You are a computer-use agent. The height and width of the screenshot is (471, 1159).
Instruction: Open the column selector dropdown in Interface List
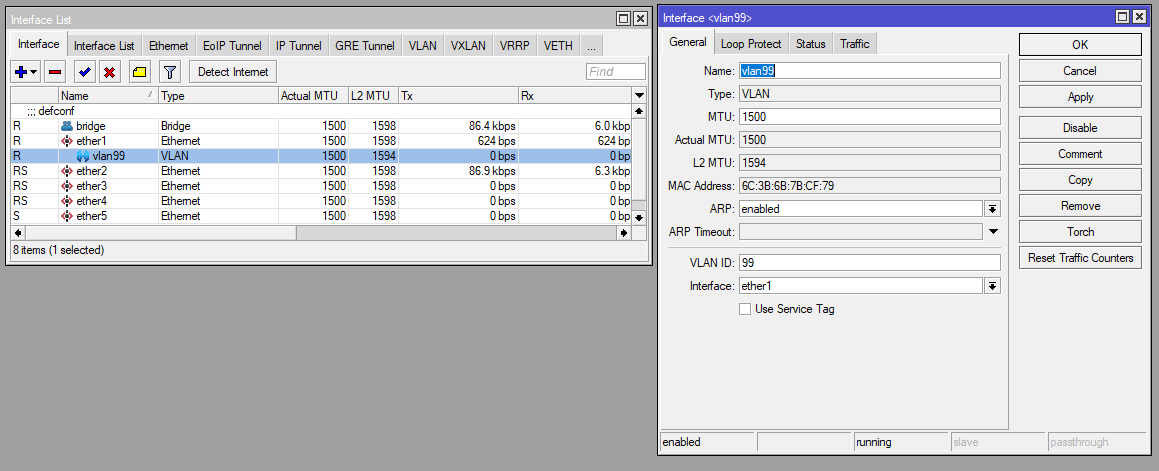[639, 95]
